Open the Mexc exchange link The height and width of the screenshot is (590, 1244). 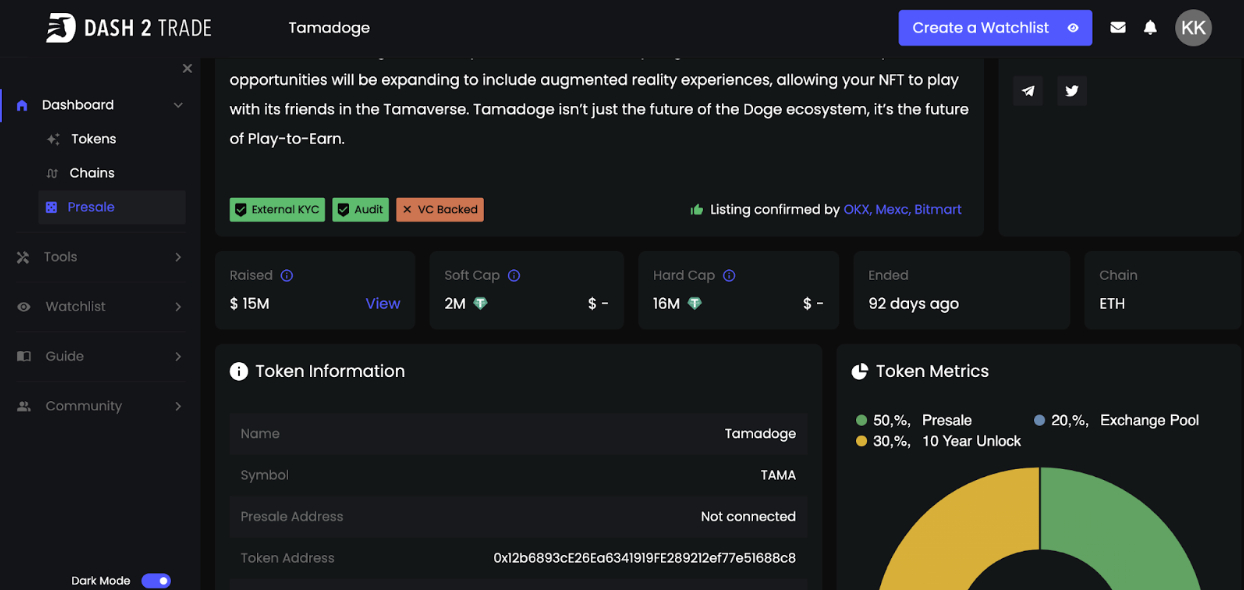892,210
